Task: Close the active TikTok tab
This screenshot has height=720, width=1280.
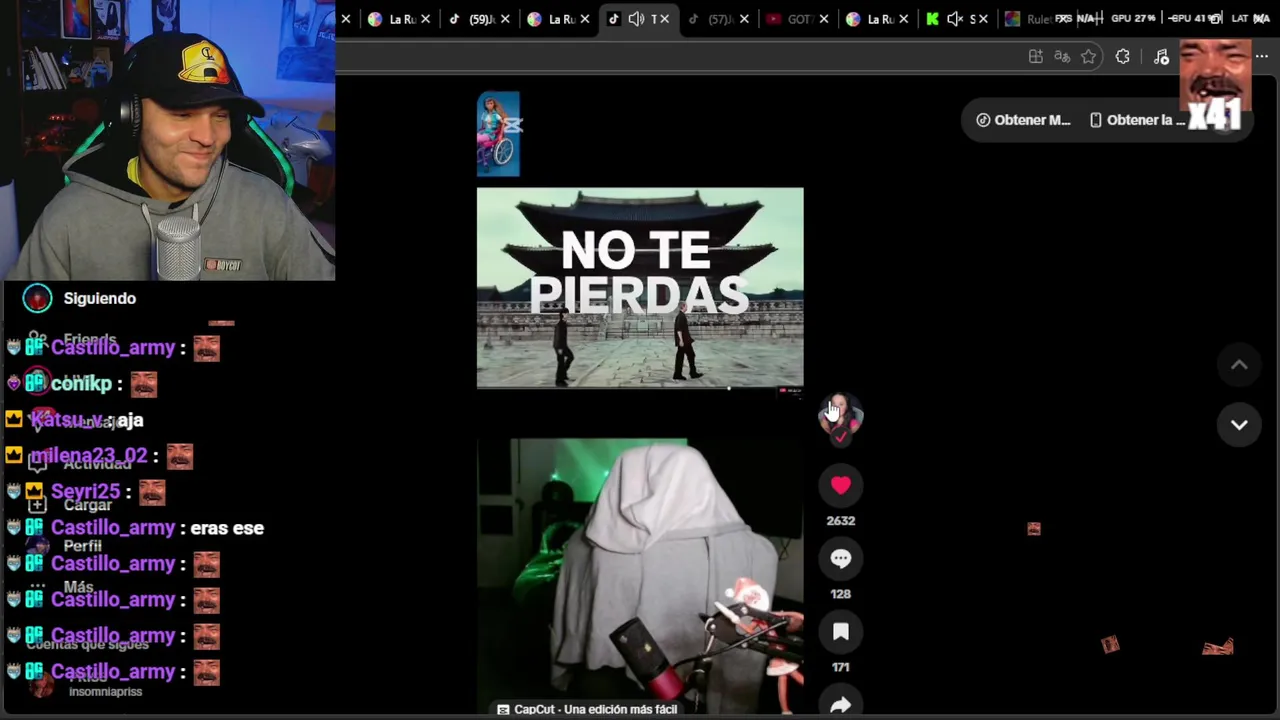Action: point(665,19)
